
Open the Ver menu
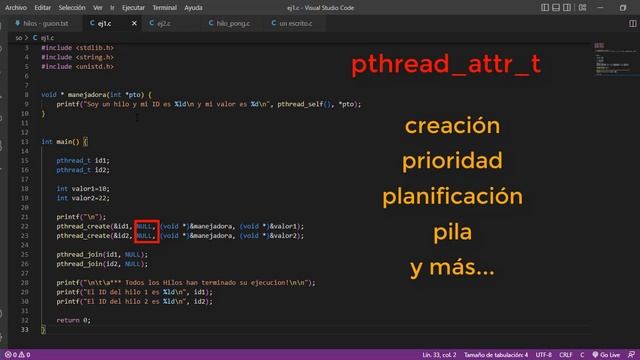click(98, 8)
